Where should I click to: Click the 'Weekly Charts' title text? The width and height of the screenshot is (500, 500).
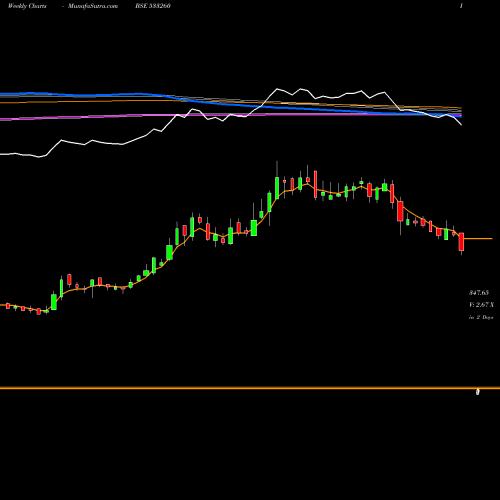point(27,6)
